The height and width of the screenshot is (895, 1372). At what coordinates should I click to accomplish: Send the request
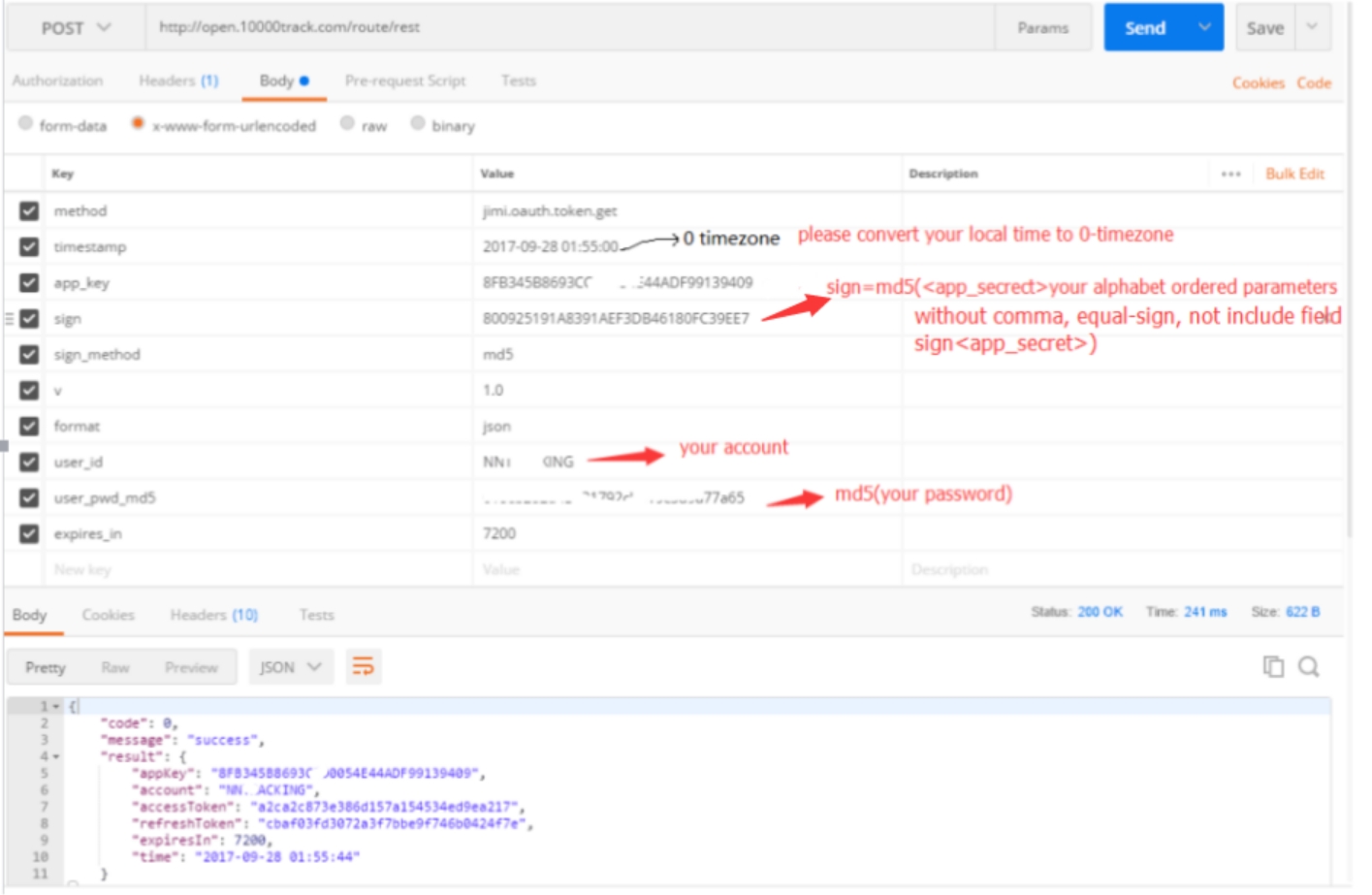pyautogui.click(x=1145, y=28)
